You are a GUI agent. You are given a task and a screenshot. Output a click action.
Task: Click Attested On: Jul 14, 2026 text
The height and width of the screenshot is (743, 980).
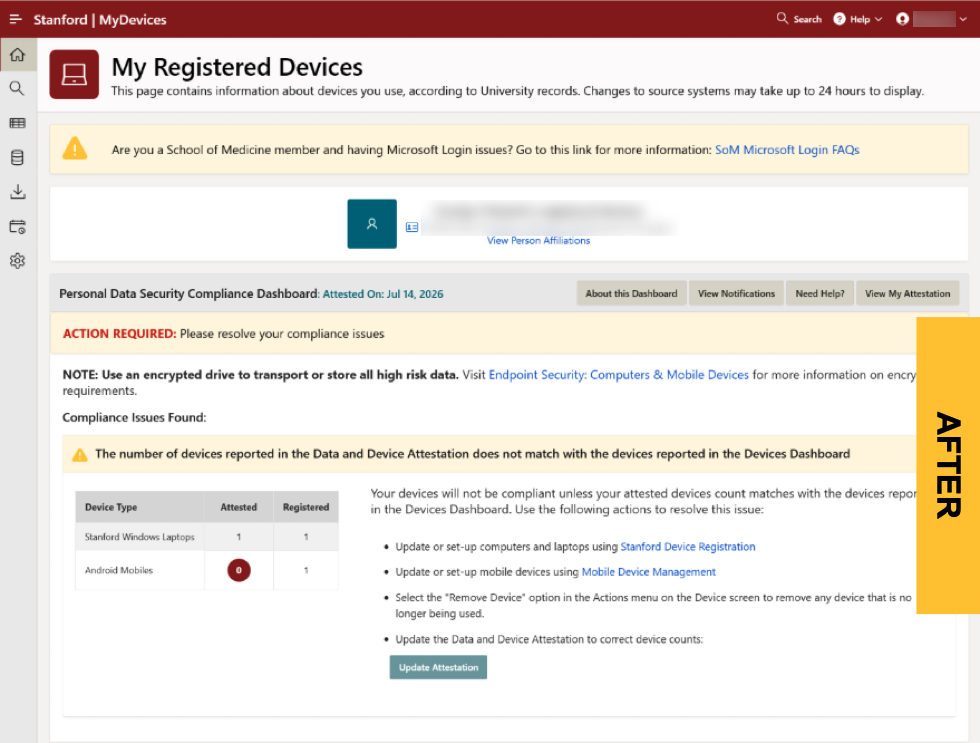pos(383,294)
